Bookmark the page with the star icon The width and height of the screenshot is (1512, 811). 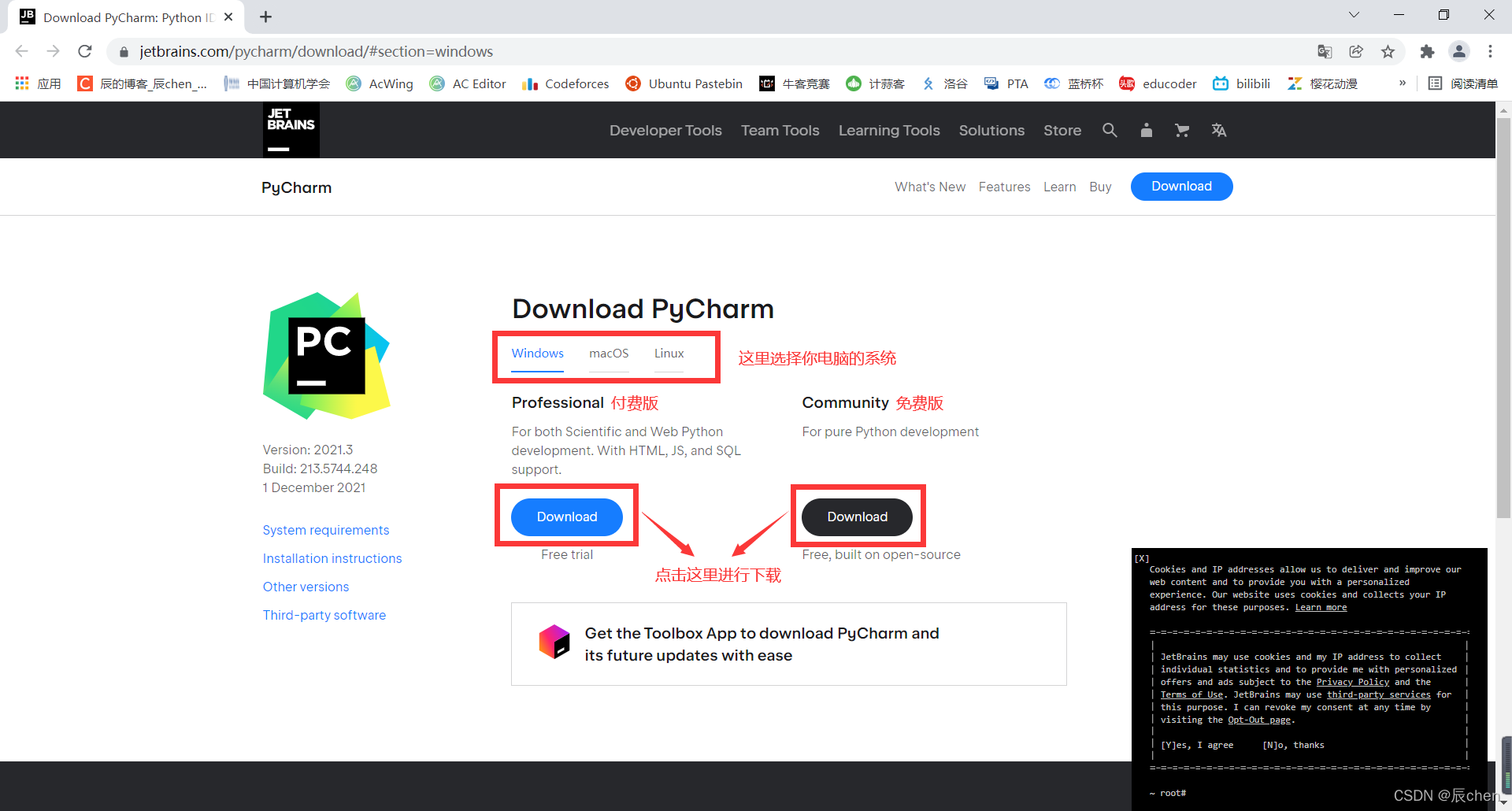click(1388, 51)
